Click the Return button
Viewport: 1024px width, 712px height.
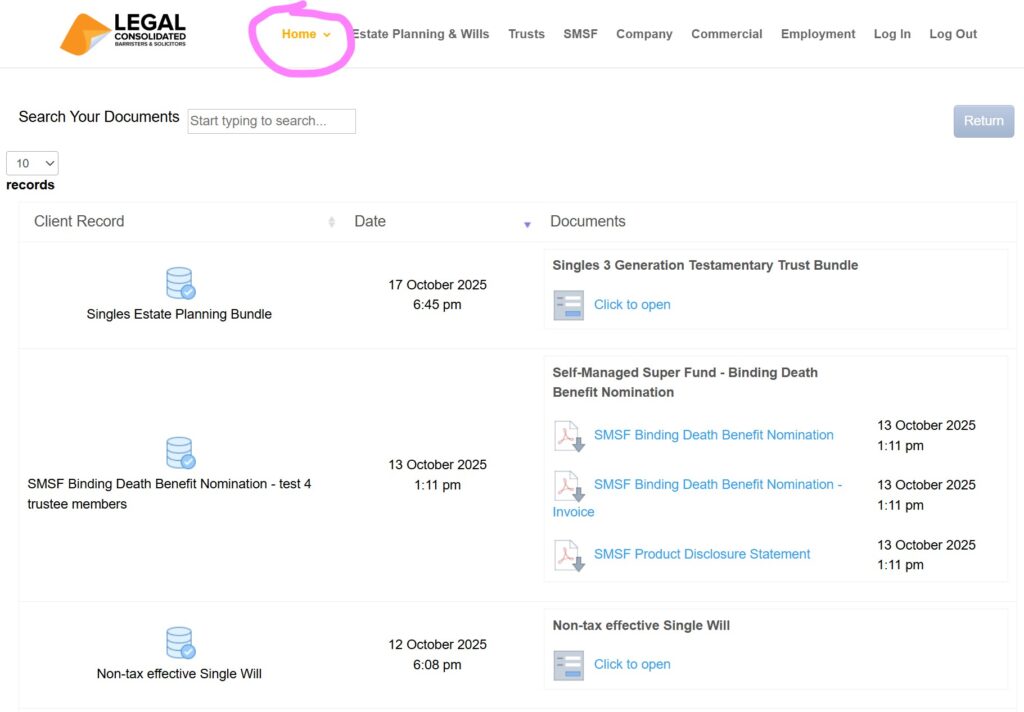984,121
